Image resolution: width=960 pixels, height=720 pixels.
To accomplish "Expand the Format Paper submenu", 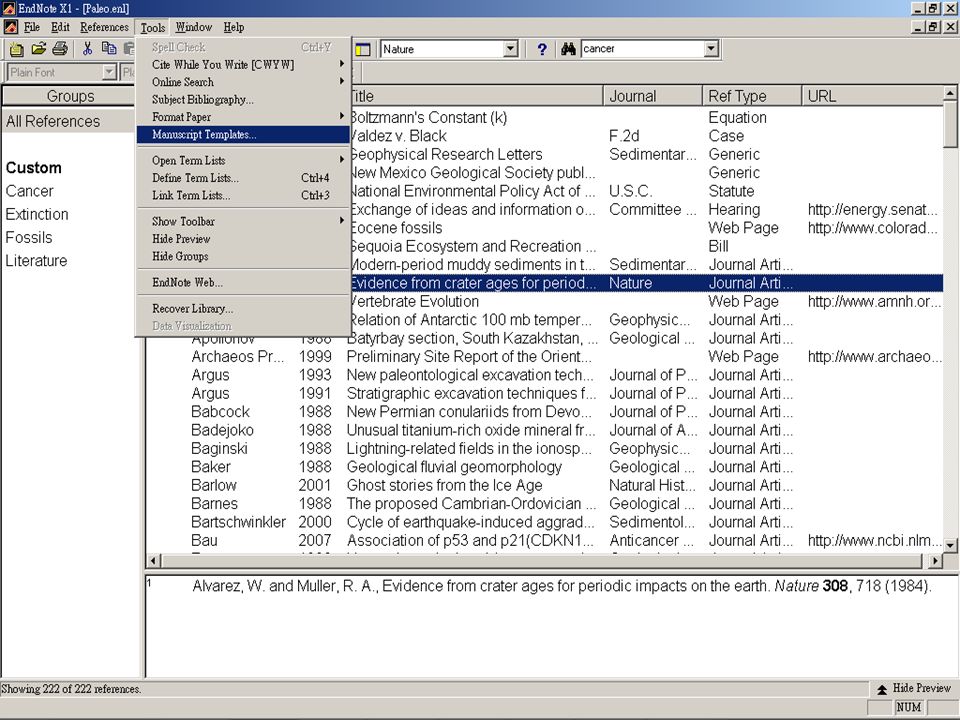I will (x=243, y=117).
